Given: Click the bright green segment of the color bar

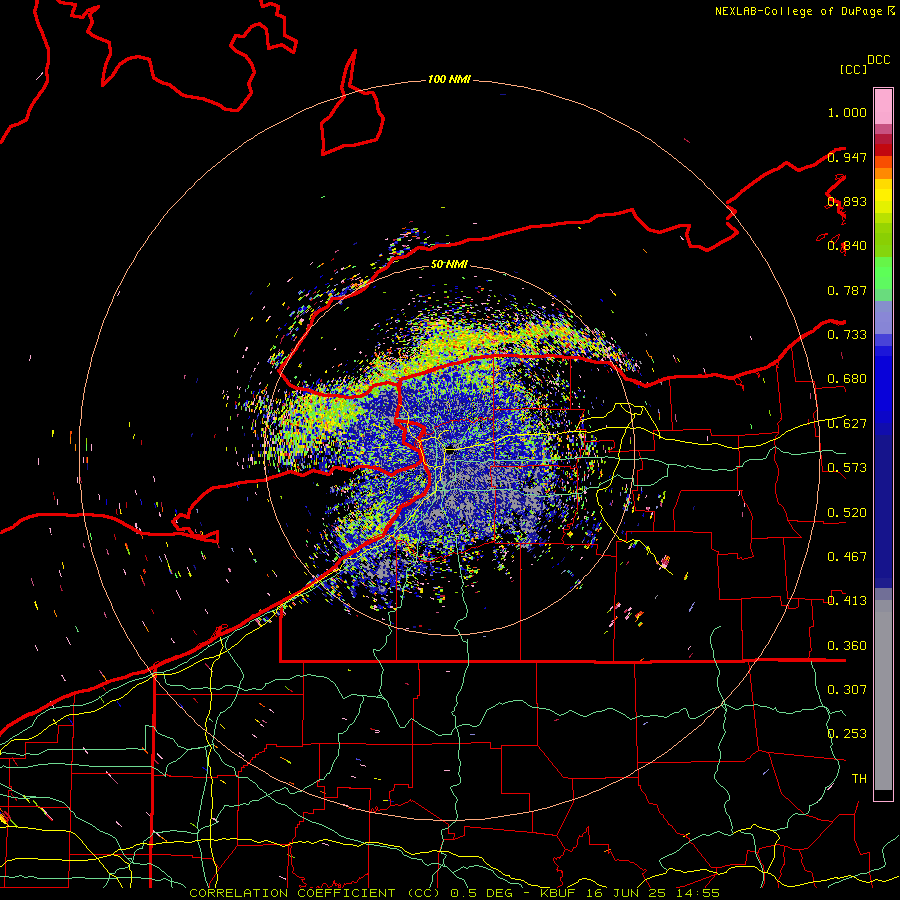Looking at the screenshot, I should tap(883, 272).
